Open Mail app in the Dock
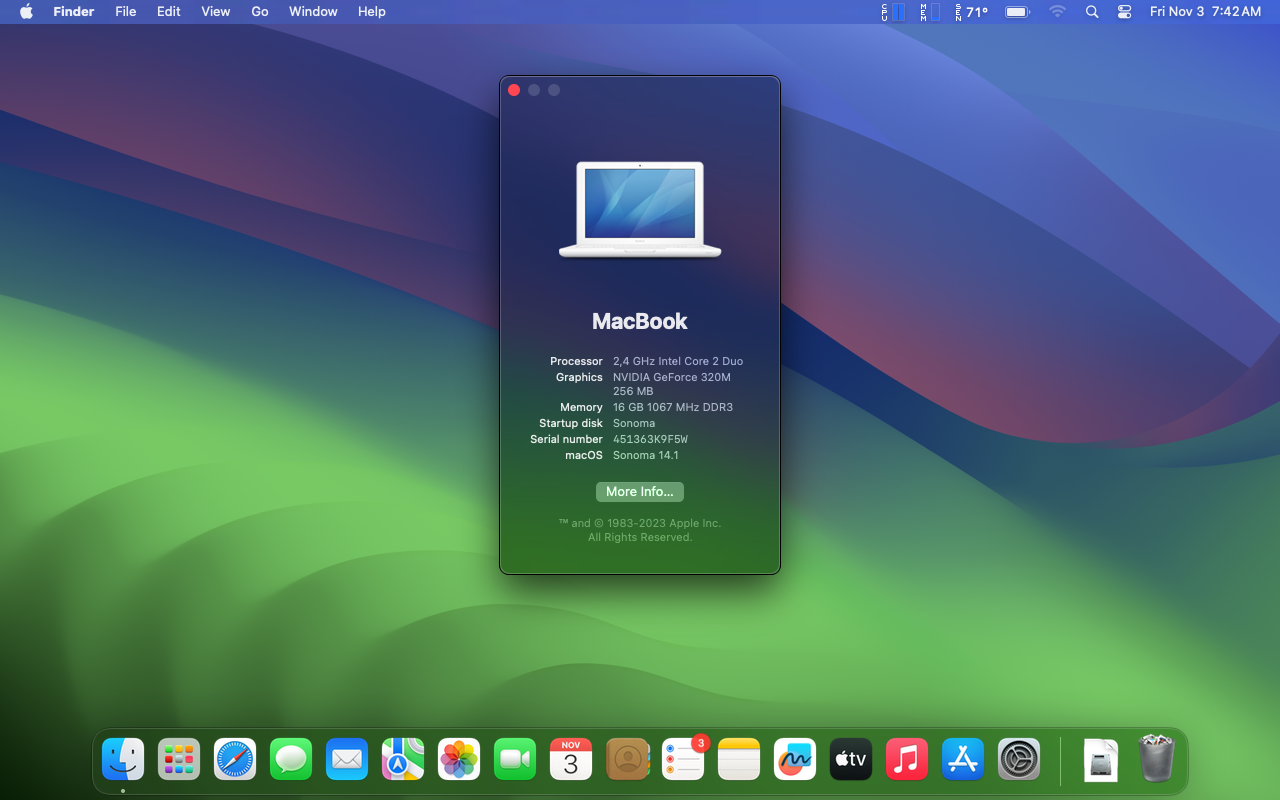Viewport: 1280px width, 800px height. coord(347,760)
